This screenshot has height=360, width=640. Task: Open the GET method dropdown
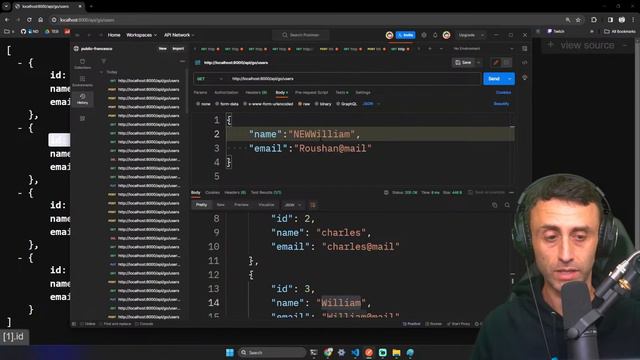[209, 79]
